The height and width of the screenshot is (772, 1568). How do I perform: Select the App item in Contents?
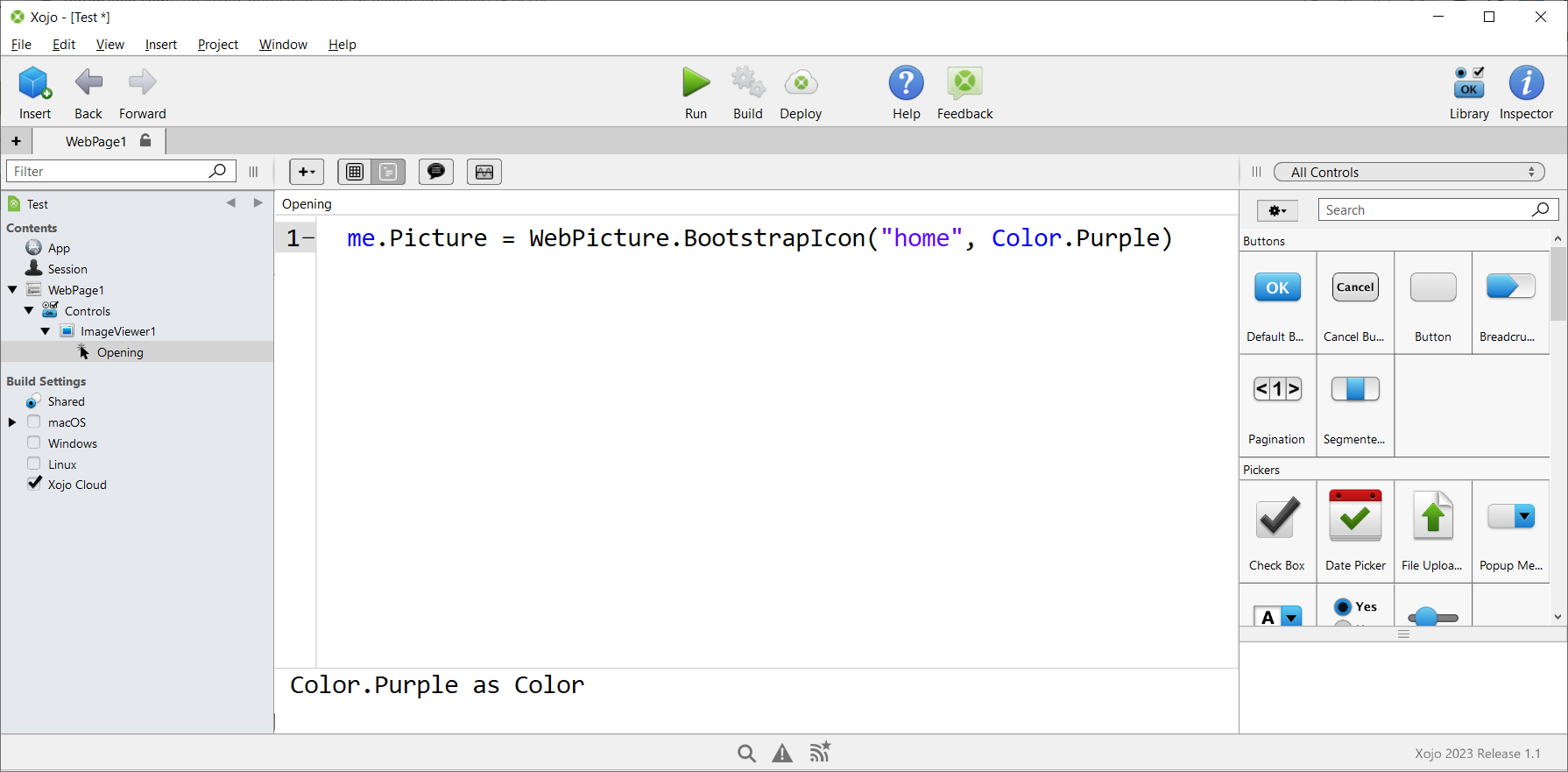pyautogui.click(x=59, y=248)
